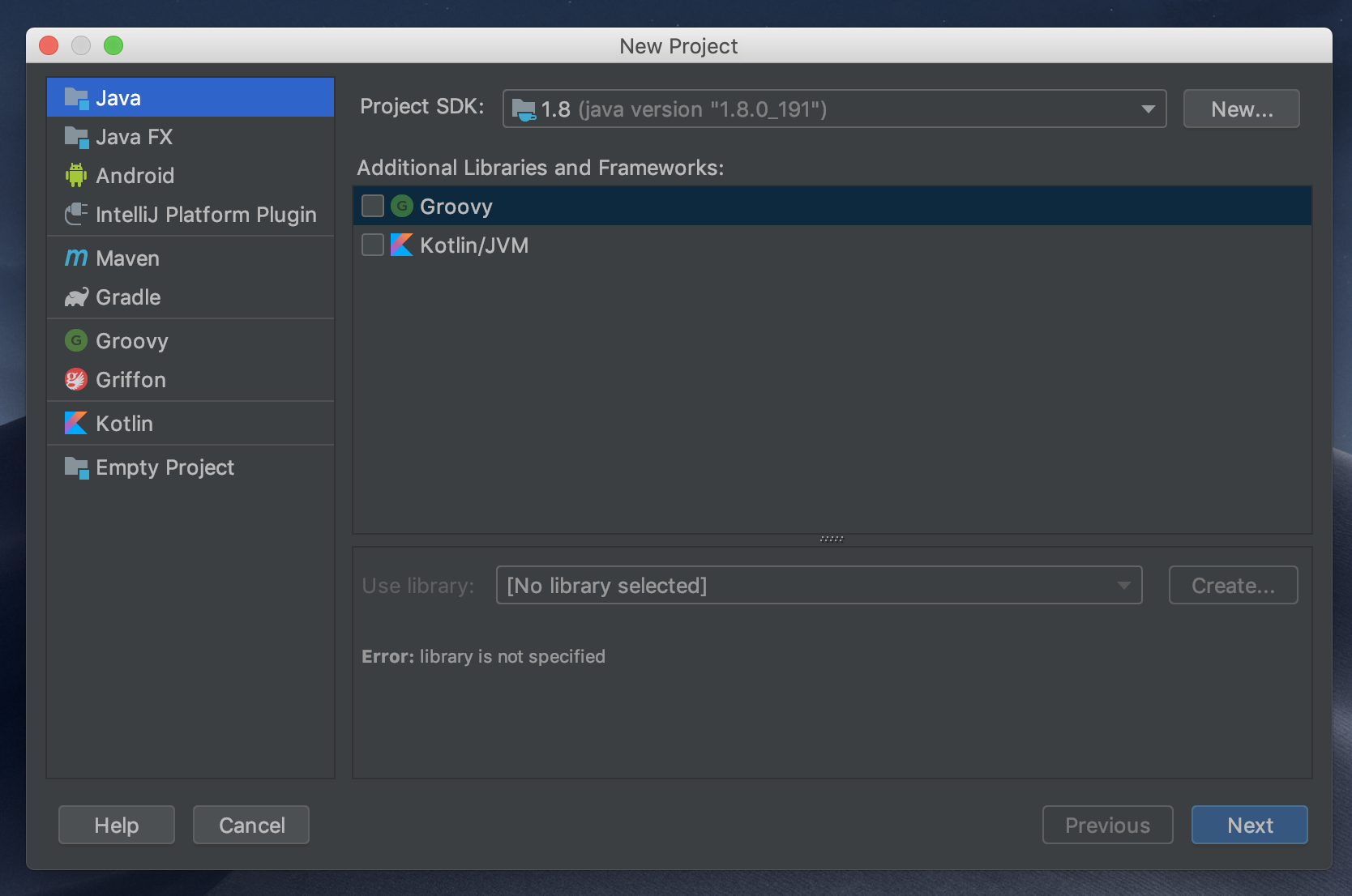Screen dimensions: 1352x896
Task: Pick the Maven project type
Action: click(x=190, y=258)
